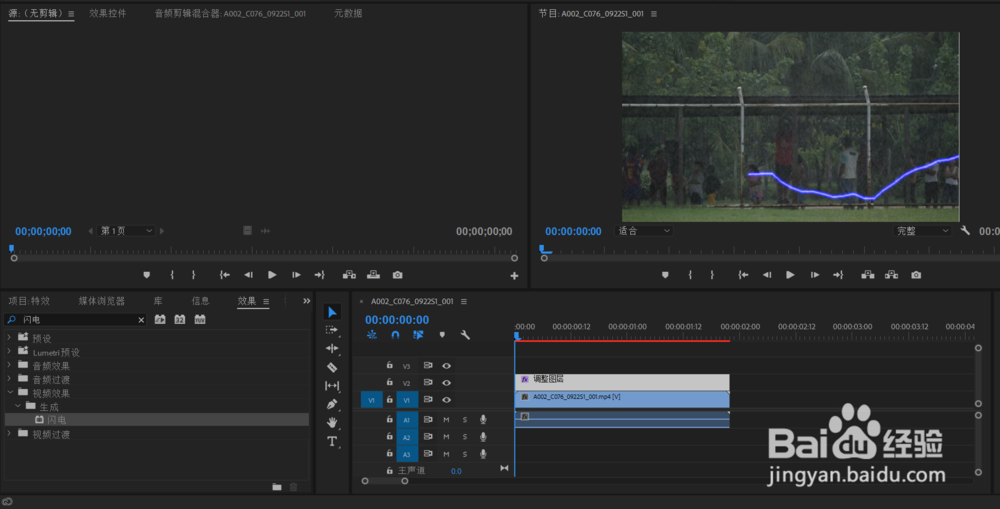Filter YUV effects icon

[x=200, y=320]
